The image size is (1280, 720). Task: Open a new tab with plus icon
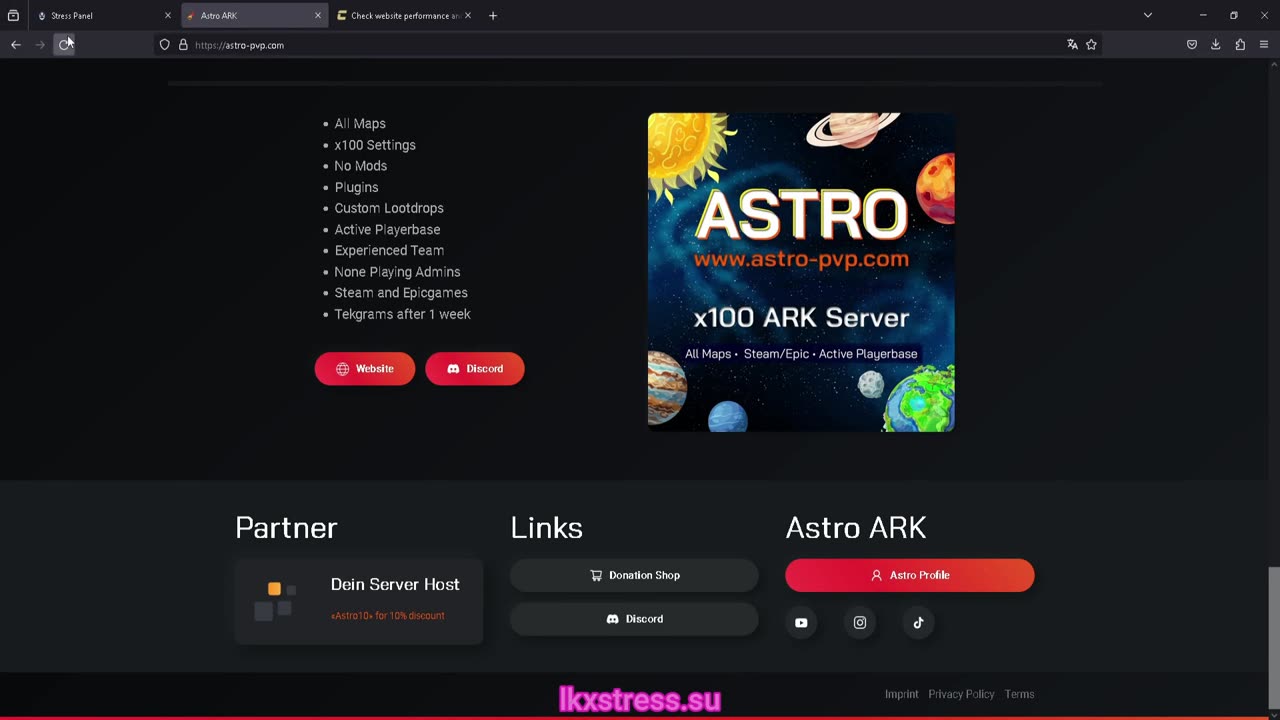point(493,16)
